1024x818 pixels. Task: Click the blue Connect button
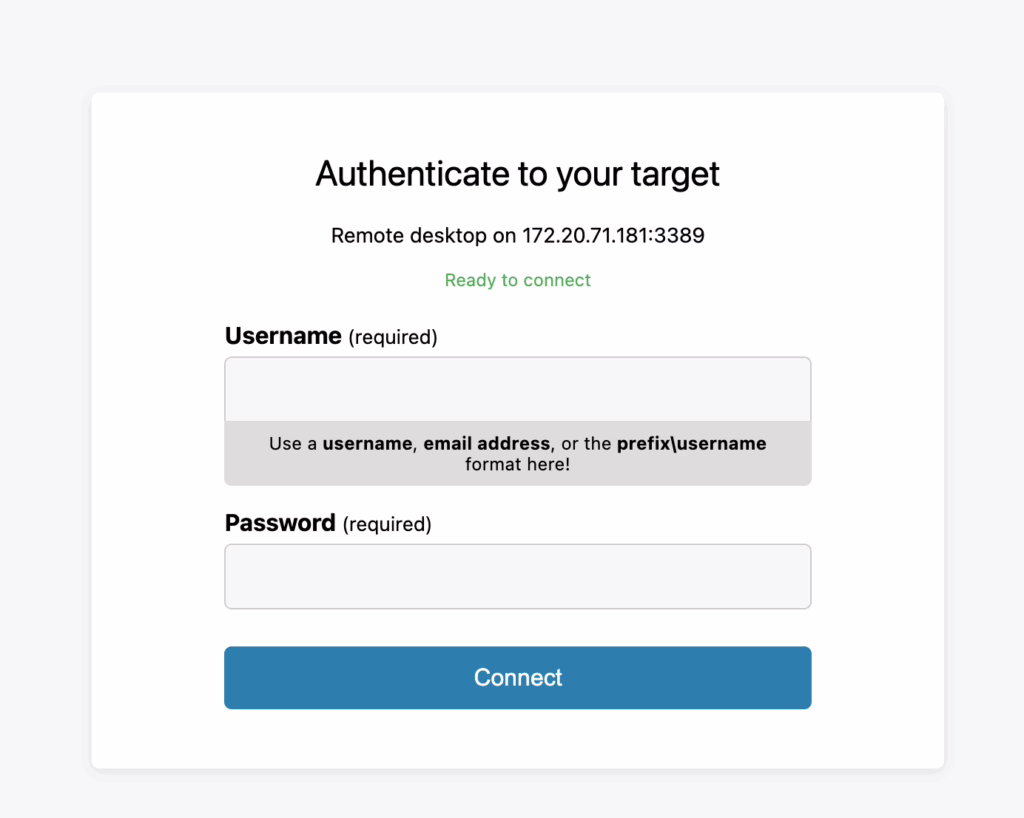coord(517,678)
